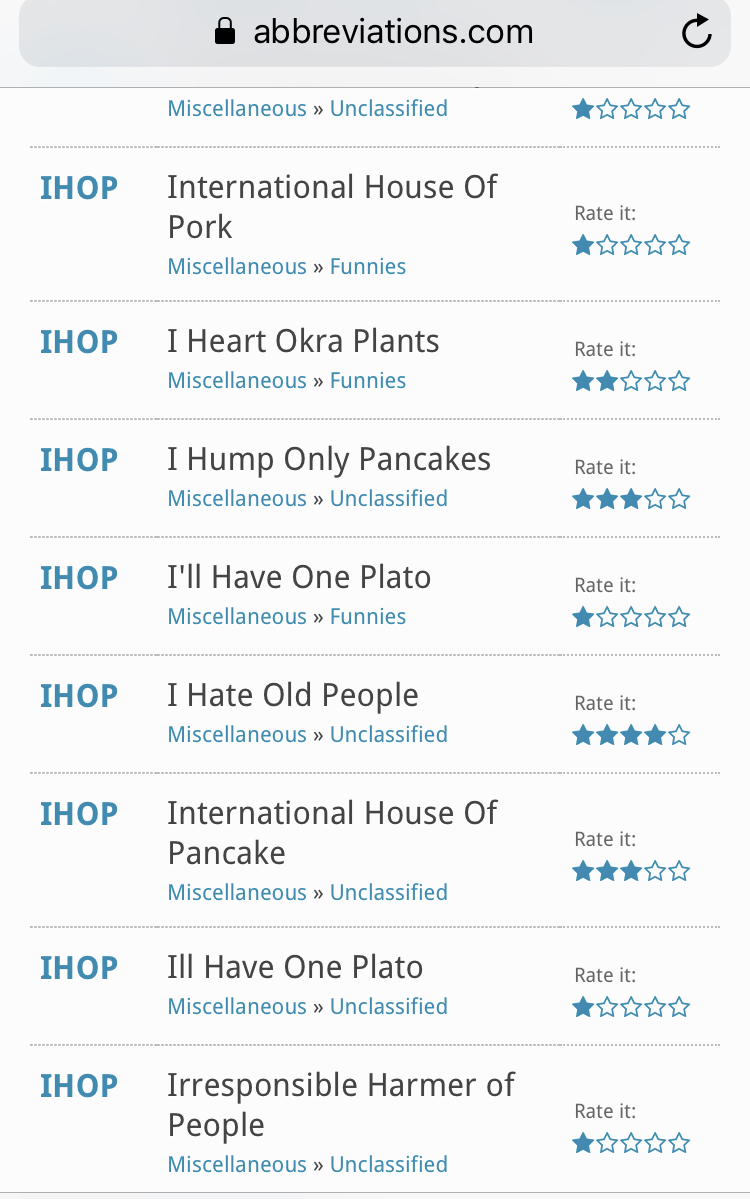Open Miscellaneous category under I Heart Okra Plants

[237, 381]
